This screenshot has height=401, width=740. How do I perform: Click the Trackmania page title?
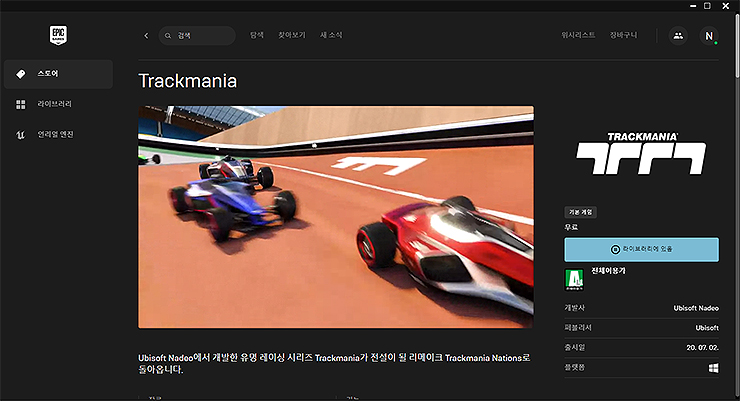[x=187, y=81]
